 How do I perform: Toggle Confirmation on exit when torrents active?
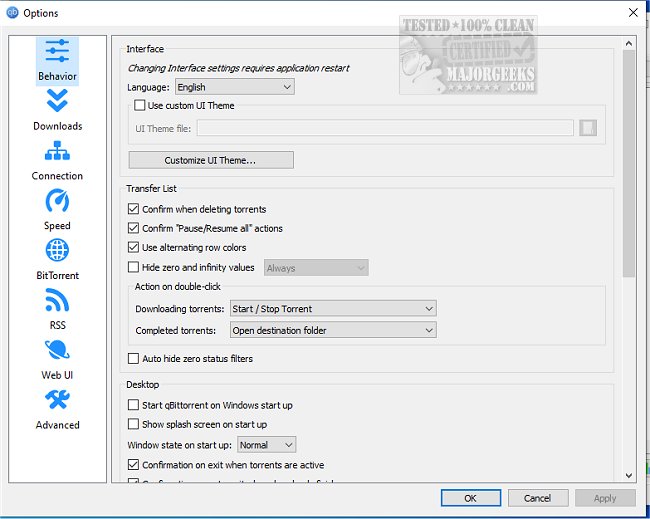coord(133,465)
